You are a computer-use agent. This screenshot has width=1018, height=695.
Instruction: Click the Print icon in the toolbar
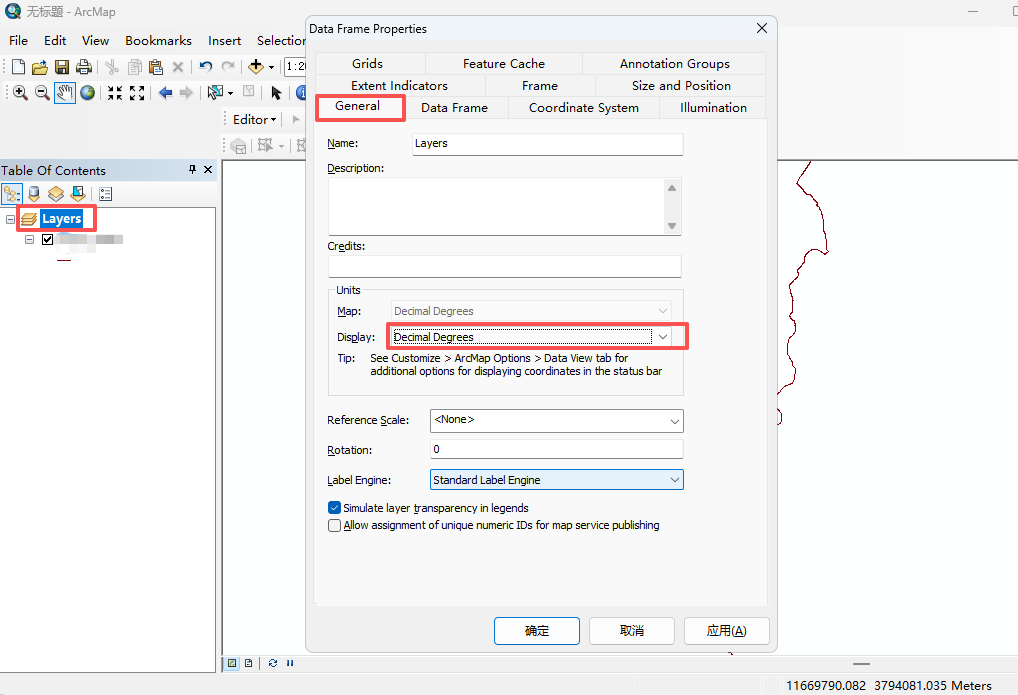[x=84, y=66]
